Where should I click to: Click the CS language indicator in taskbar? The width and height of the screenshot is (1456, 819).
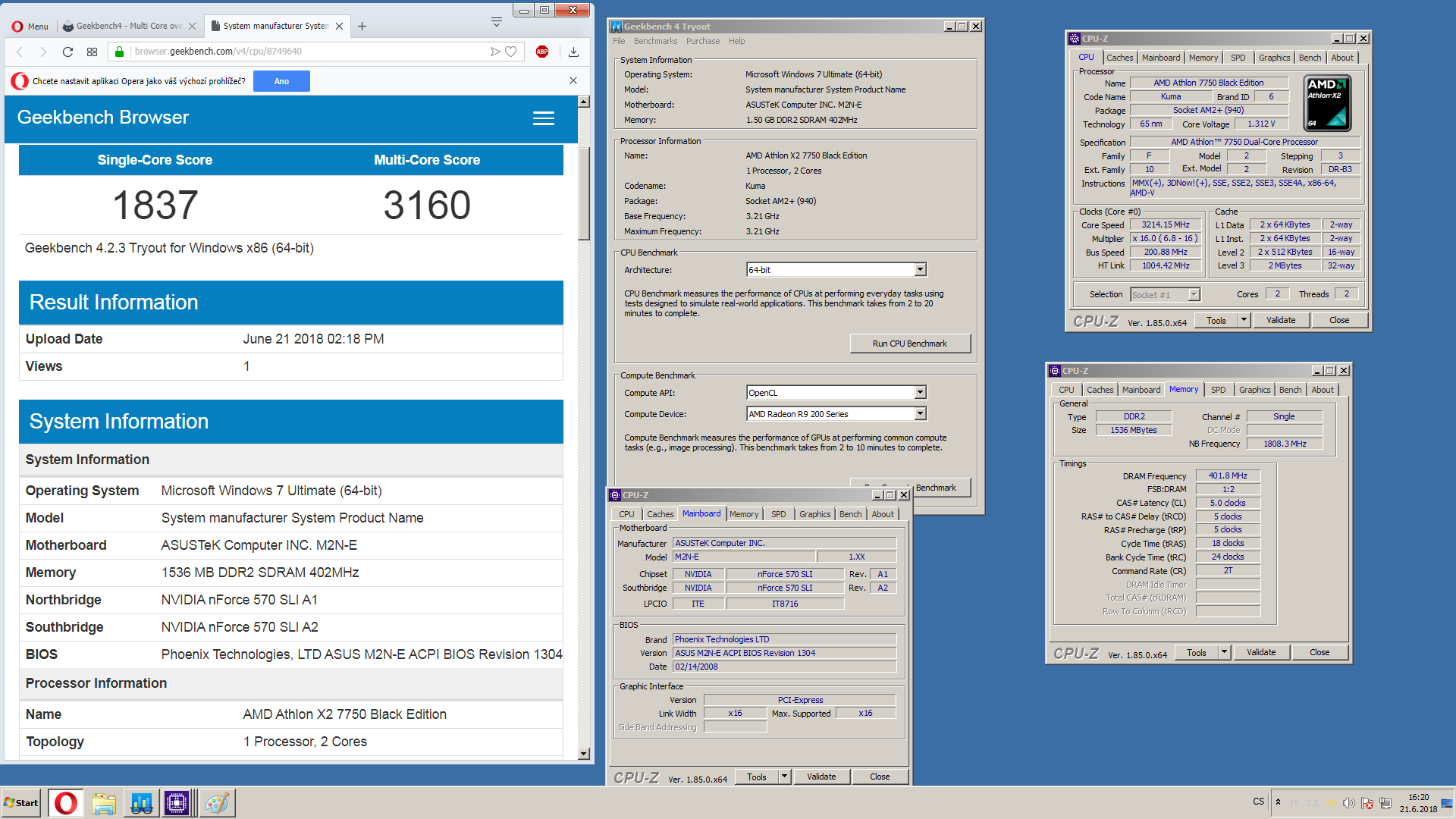click(1259, 802)
